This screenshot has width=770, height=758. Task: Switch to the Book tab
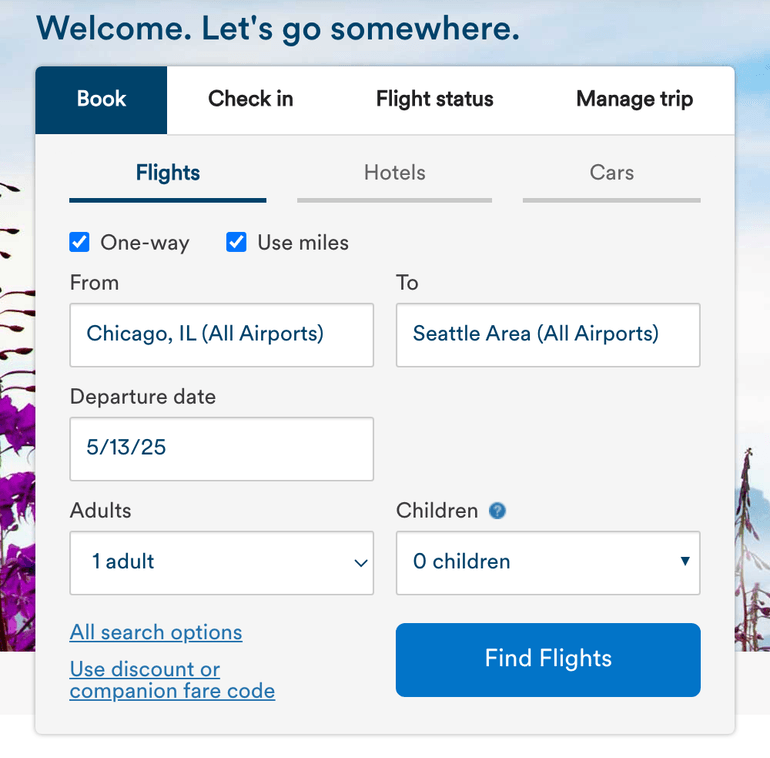pyautogui.click(x=101, y=99)
